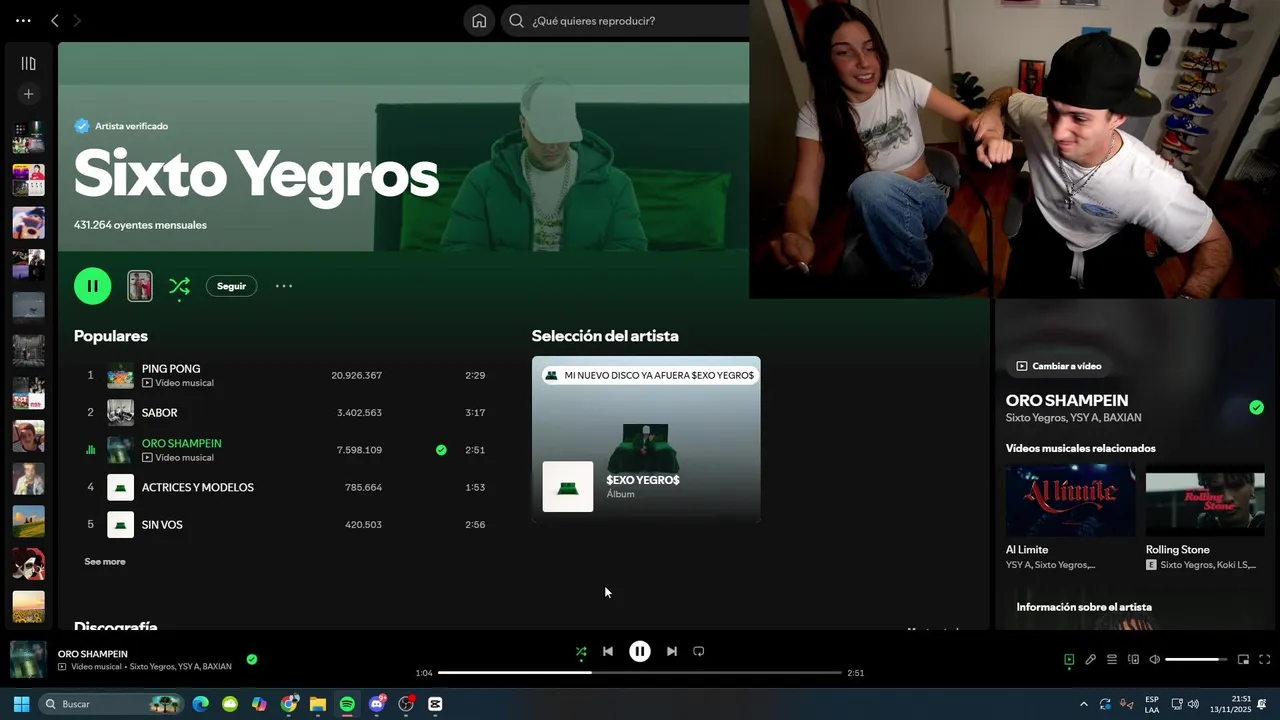The width and height of the screenshot is (1280, 720).
Task: Open Spotify from the taskbar
Action: (347, 704)
